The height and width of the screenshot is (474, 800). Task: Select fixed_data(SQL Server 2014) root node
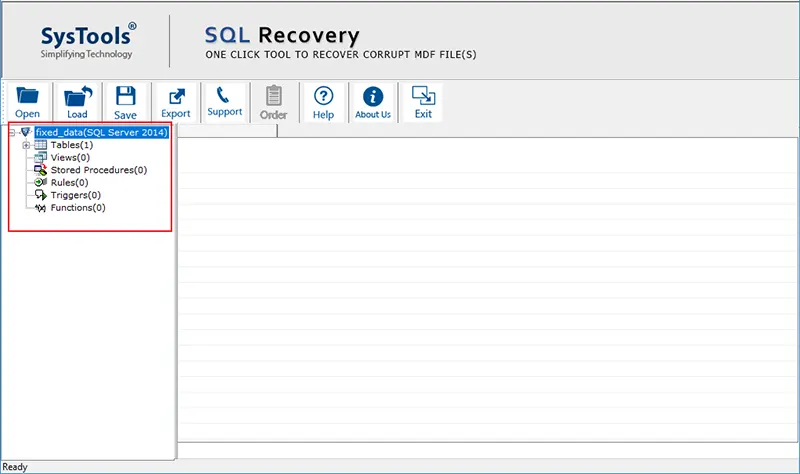click(x=102, y=133)
